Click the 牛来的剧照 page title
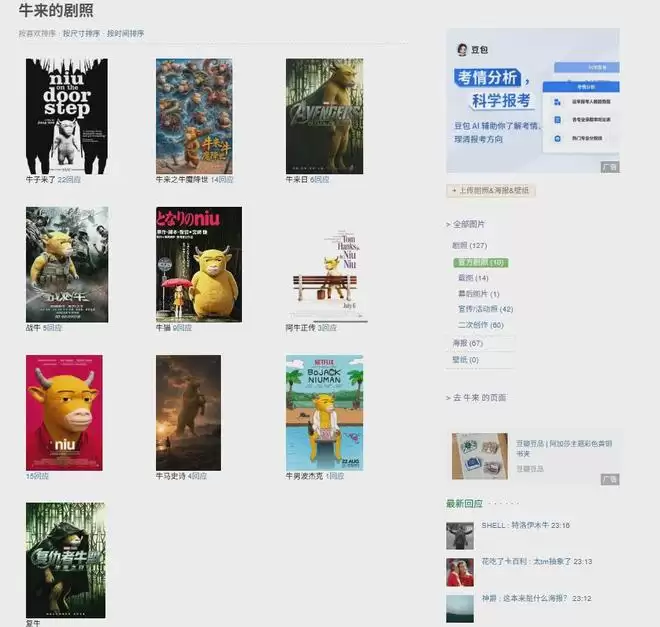Image resolution: width=660 pixels, height=627 pixels. 56,10
